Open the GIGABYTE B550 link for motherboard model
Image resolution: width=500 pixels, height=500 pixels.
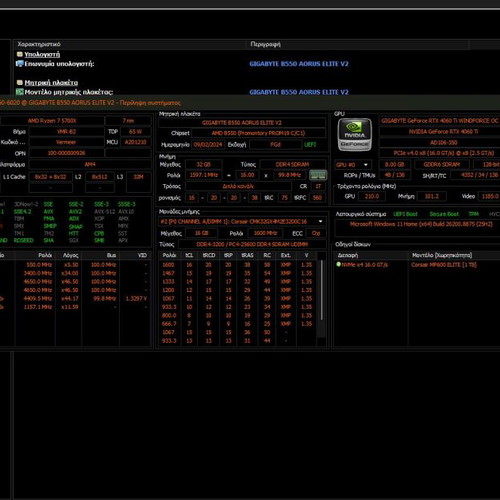[x=299, y=92]
